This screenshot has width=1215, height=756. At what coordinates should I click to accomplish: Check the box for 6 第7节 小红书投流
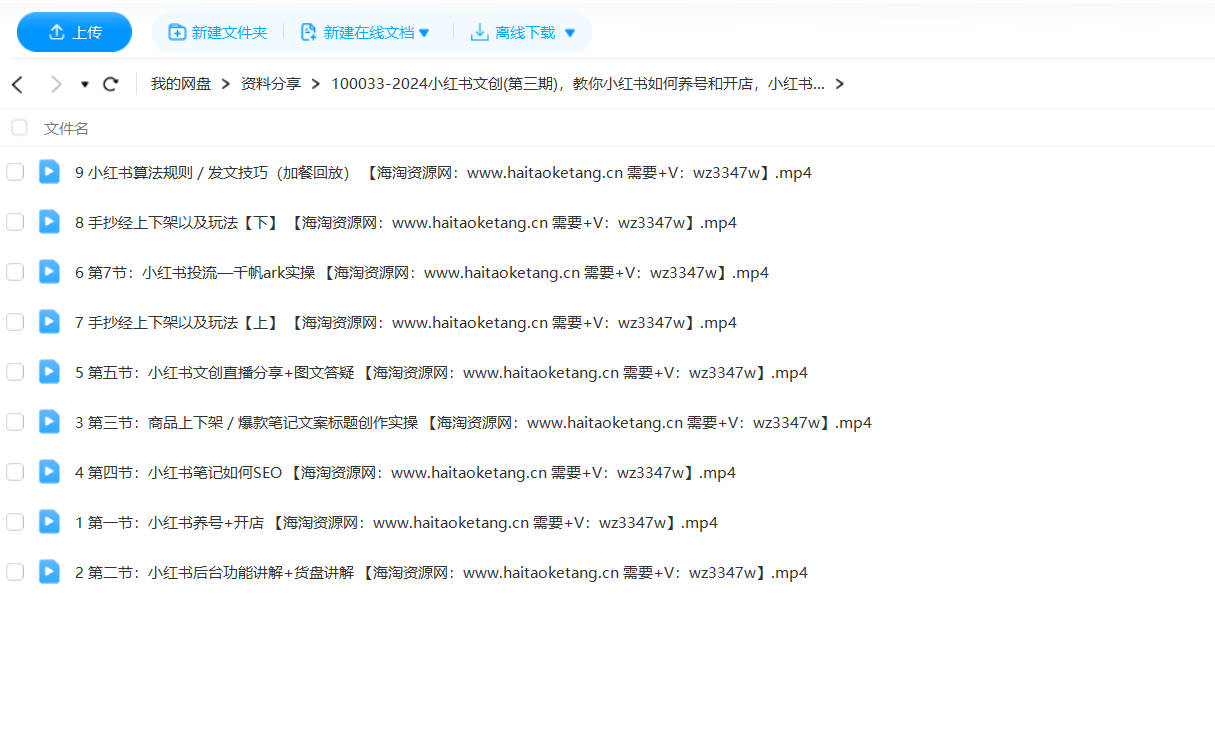click(x=15, y=272)
